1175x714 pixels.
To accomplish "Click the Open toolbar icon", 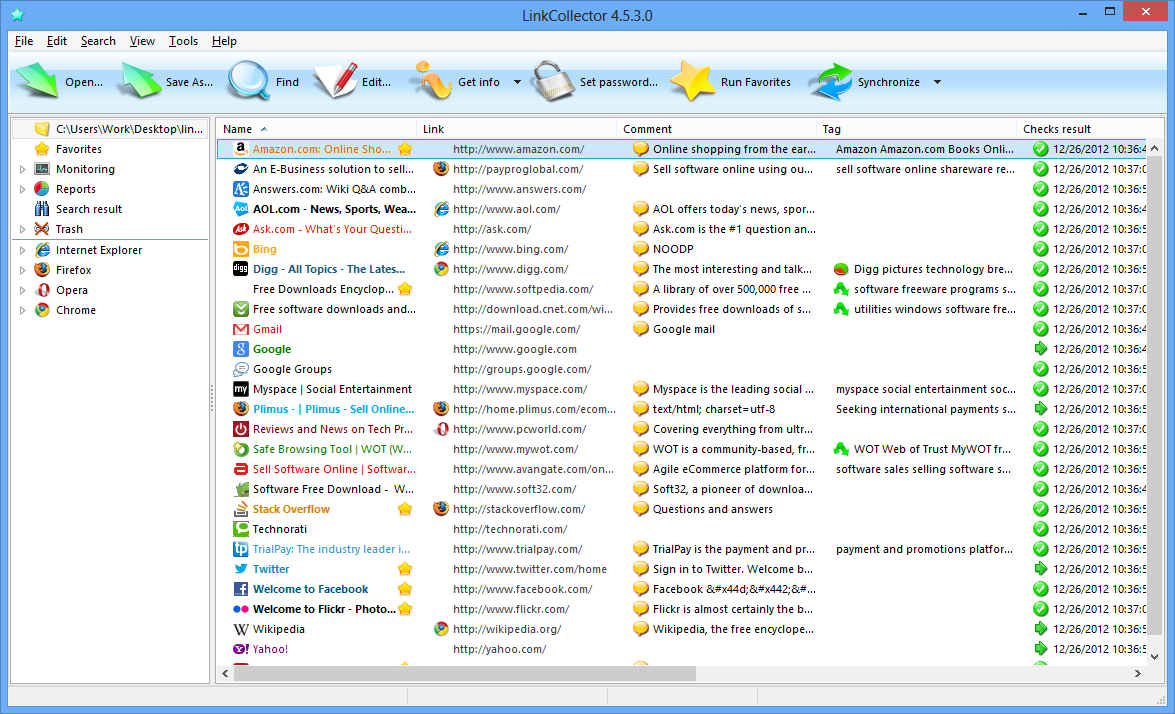I will point(38,82).
